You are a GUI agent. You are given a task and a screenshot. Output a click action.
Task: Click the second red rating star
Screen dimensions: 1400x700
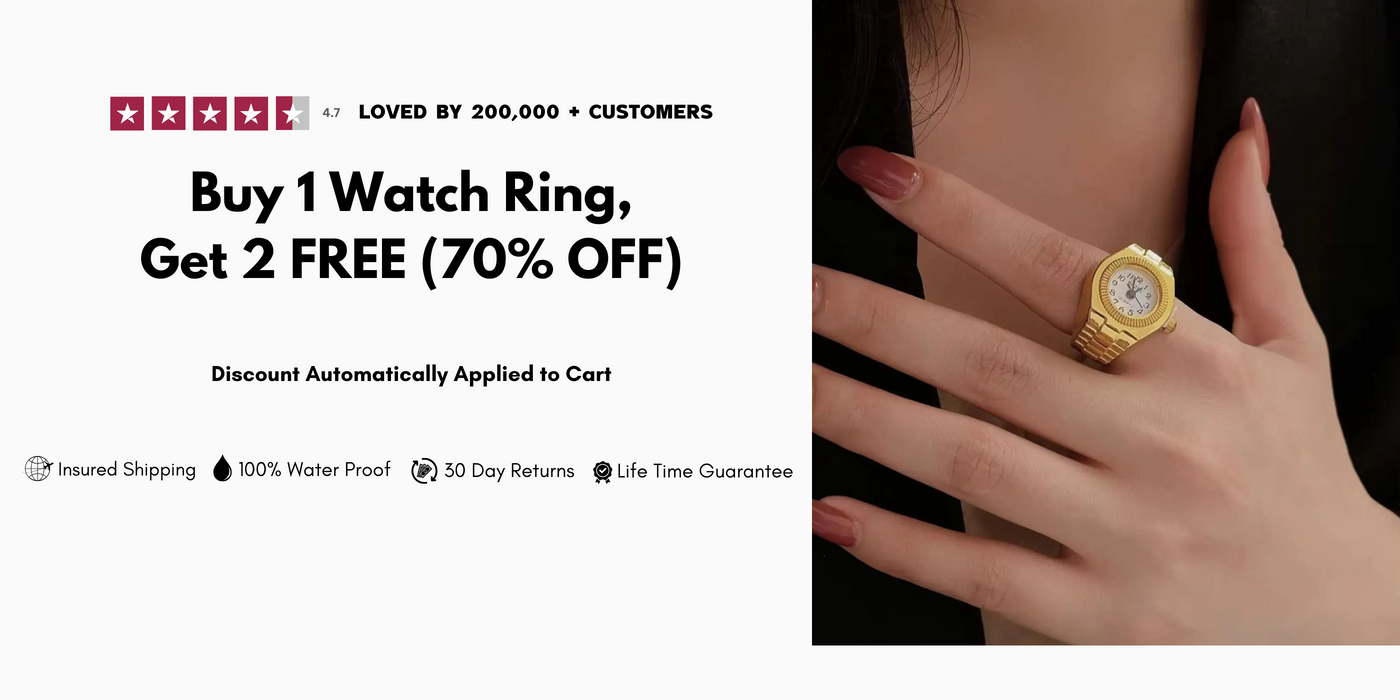(168, 113)
